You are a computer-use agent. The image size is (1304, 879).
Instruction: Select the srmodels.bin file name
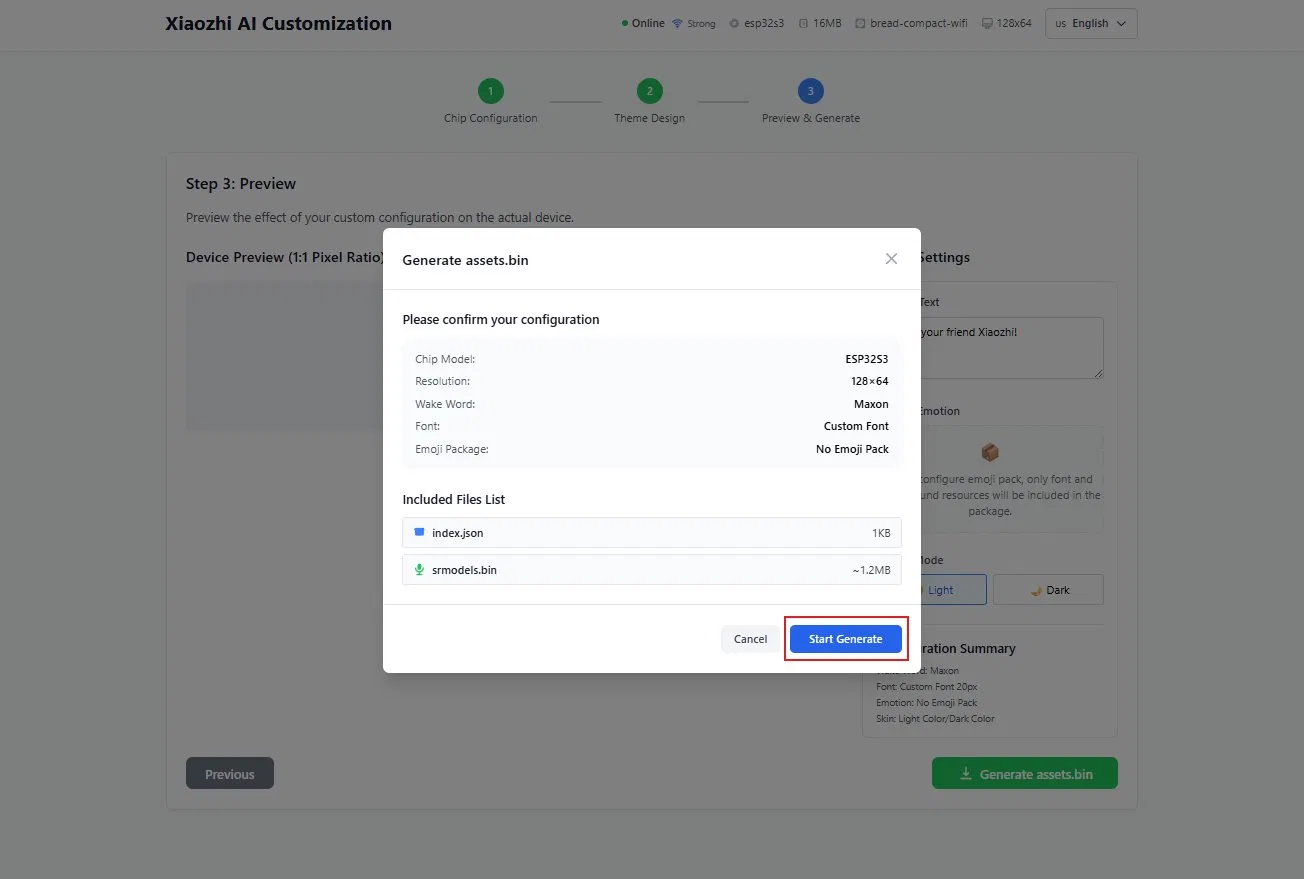(x=464, y=570)
